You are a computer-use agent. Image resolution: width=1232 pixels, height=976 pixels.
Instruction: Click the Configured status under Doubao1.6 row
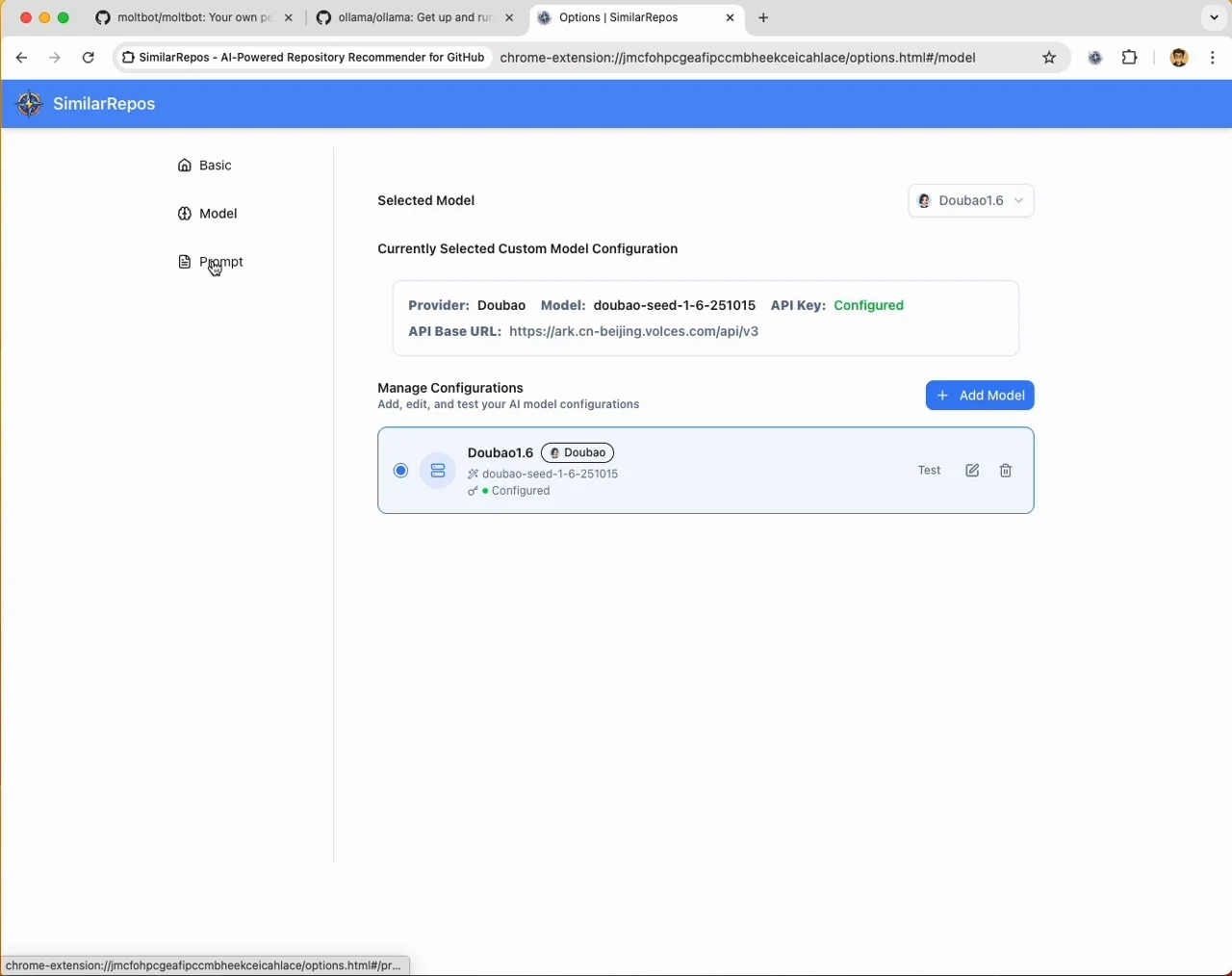(x=521, y=491)
